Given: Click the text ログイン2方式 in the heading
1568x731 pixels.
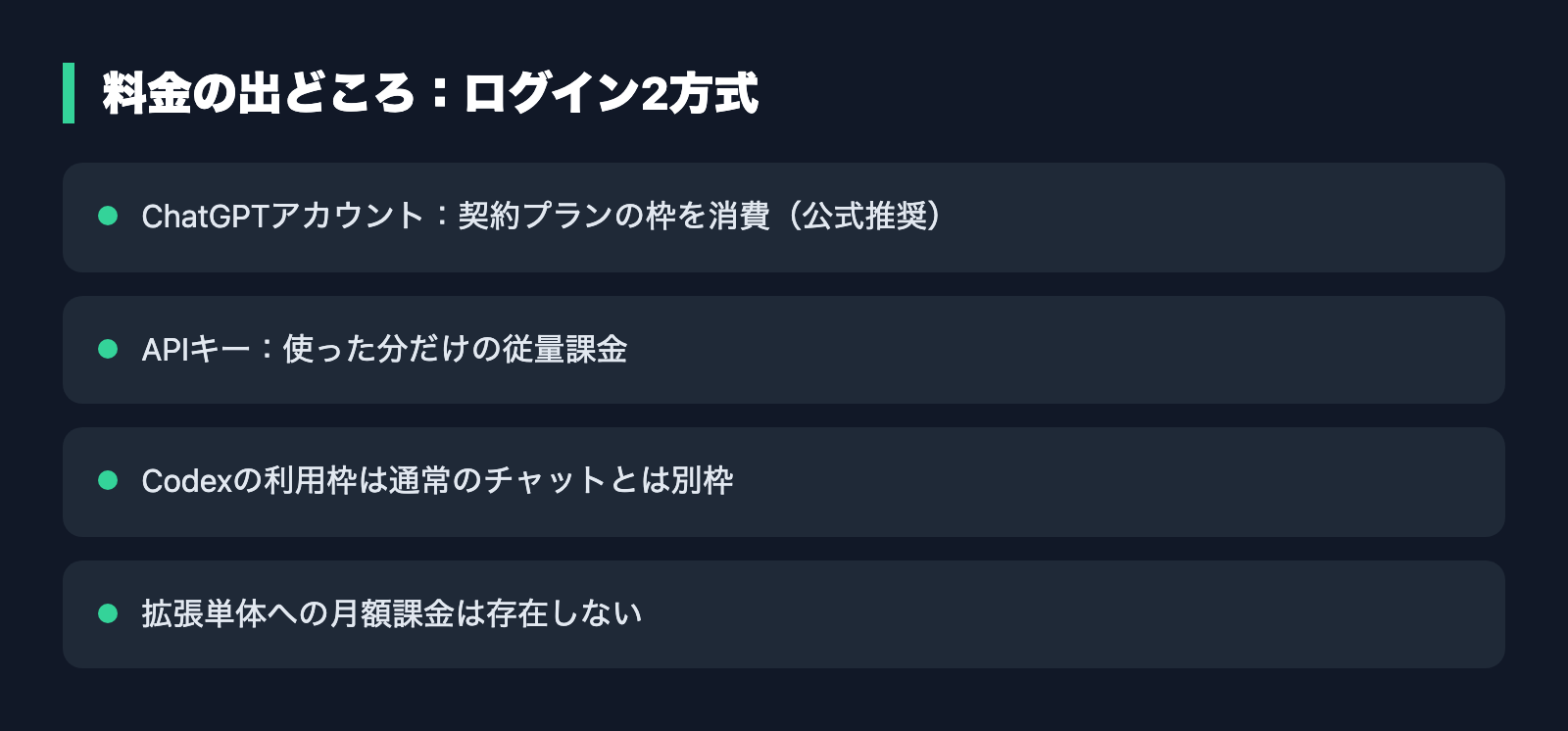Looking at the screenshot, I should point(611,94).
